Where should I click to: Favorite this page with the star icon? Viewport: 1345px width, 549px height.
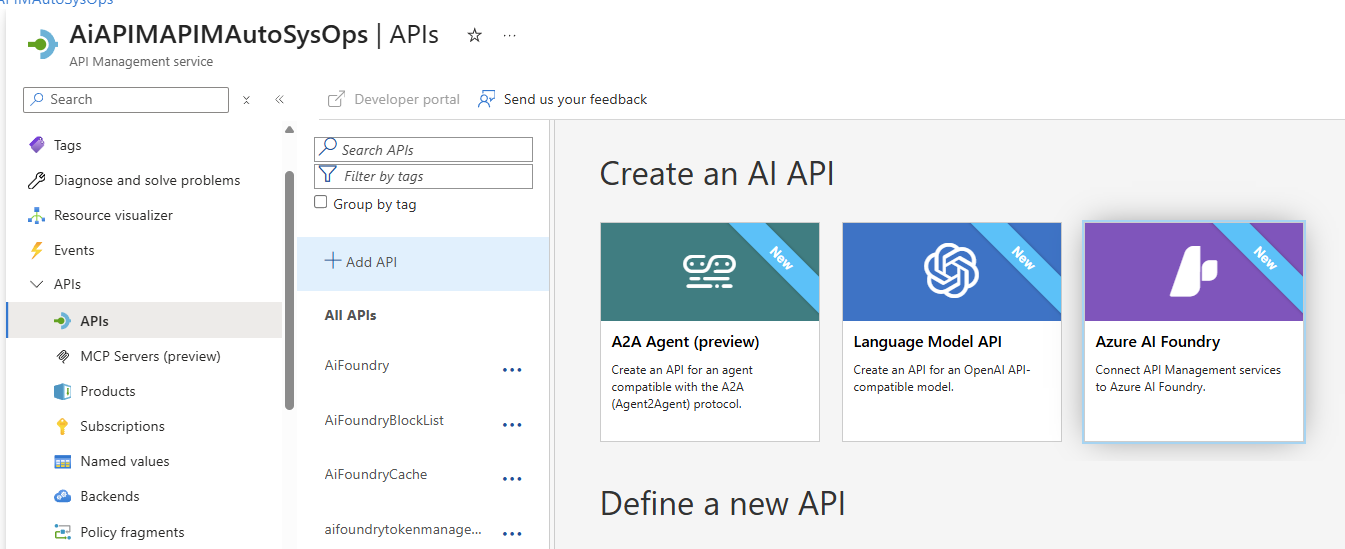pyautogui.click(x=475, y=36)
